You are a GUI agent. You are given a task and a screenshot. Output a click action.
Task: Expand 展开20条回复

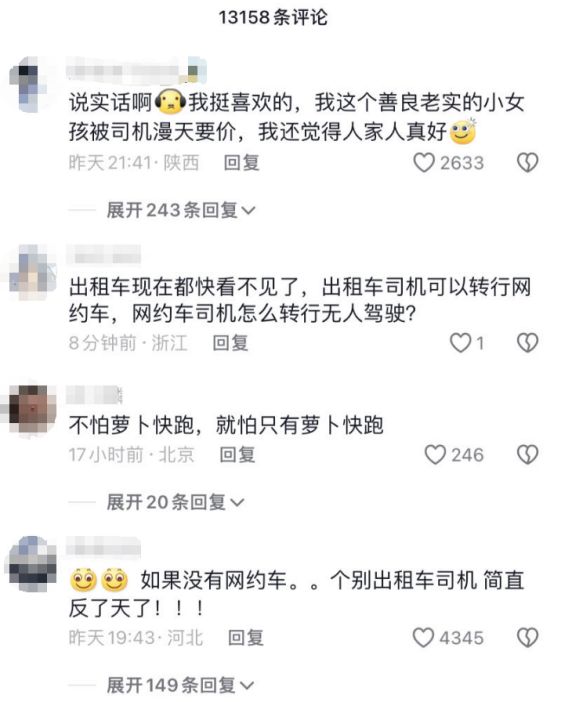click(175, 502)
